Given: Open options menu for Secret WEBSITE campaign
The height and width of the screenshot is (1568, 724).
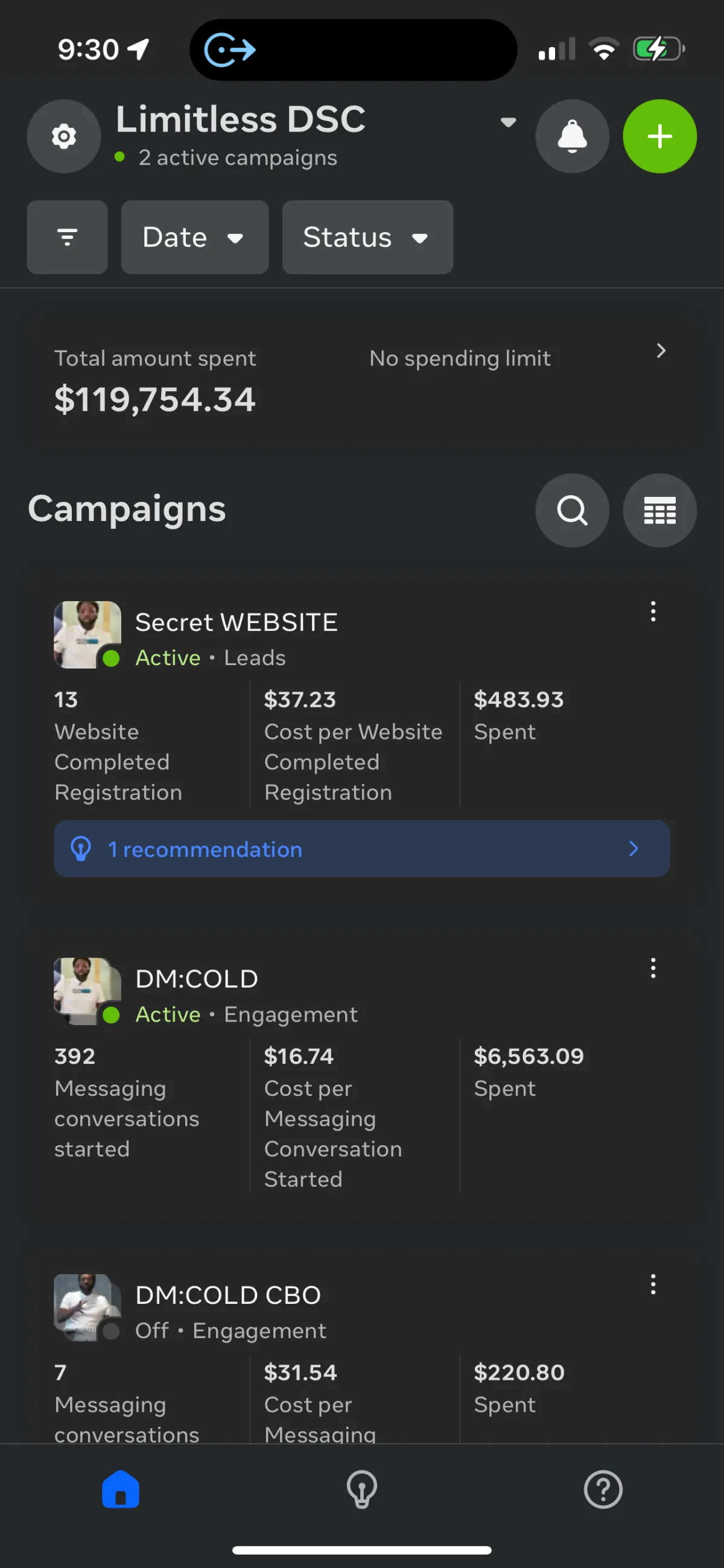Looking at the screenshot, I should click(653, 611).
